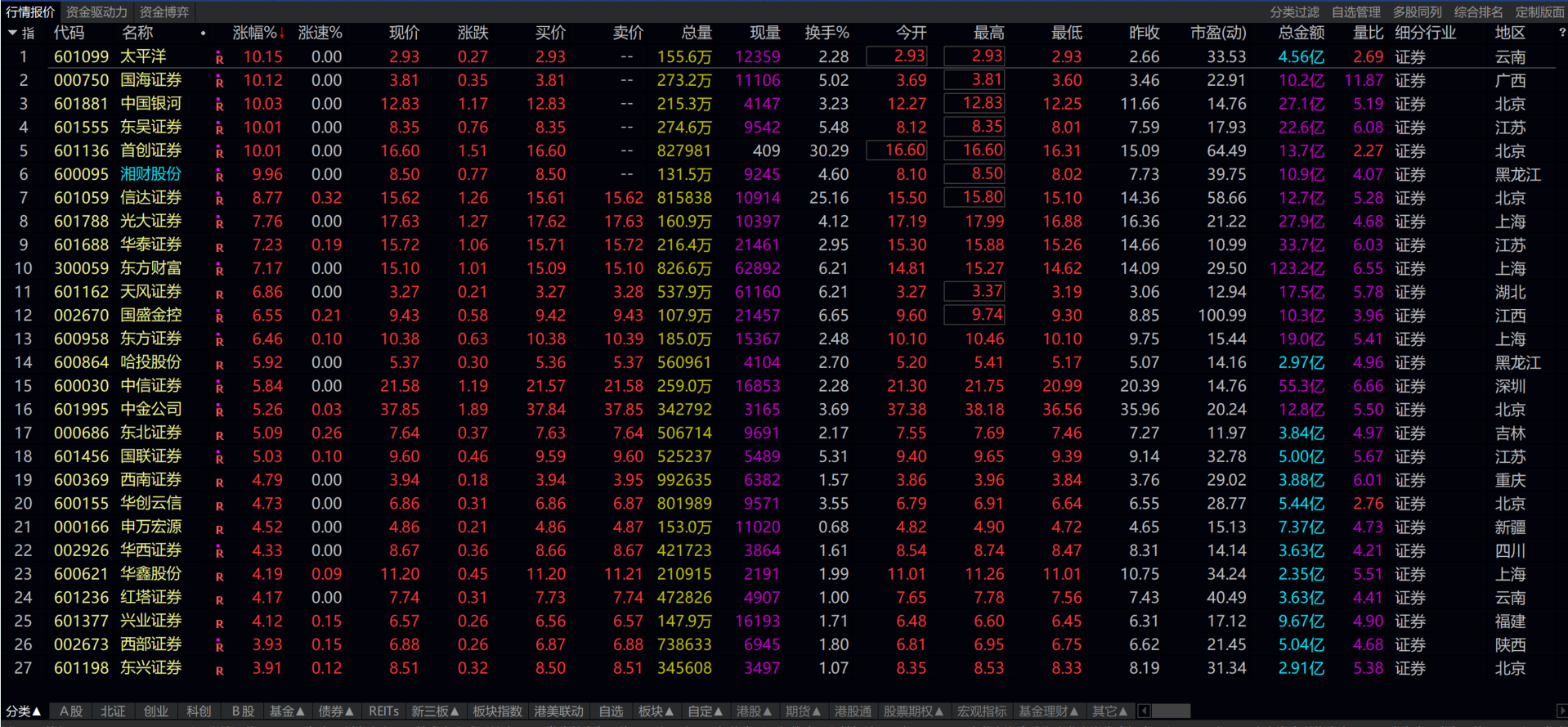This screenshot has height=727, width=1568.
Task: Sort by the 涨幅% column header
Action: (258, 33)
